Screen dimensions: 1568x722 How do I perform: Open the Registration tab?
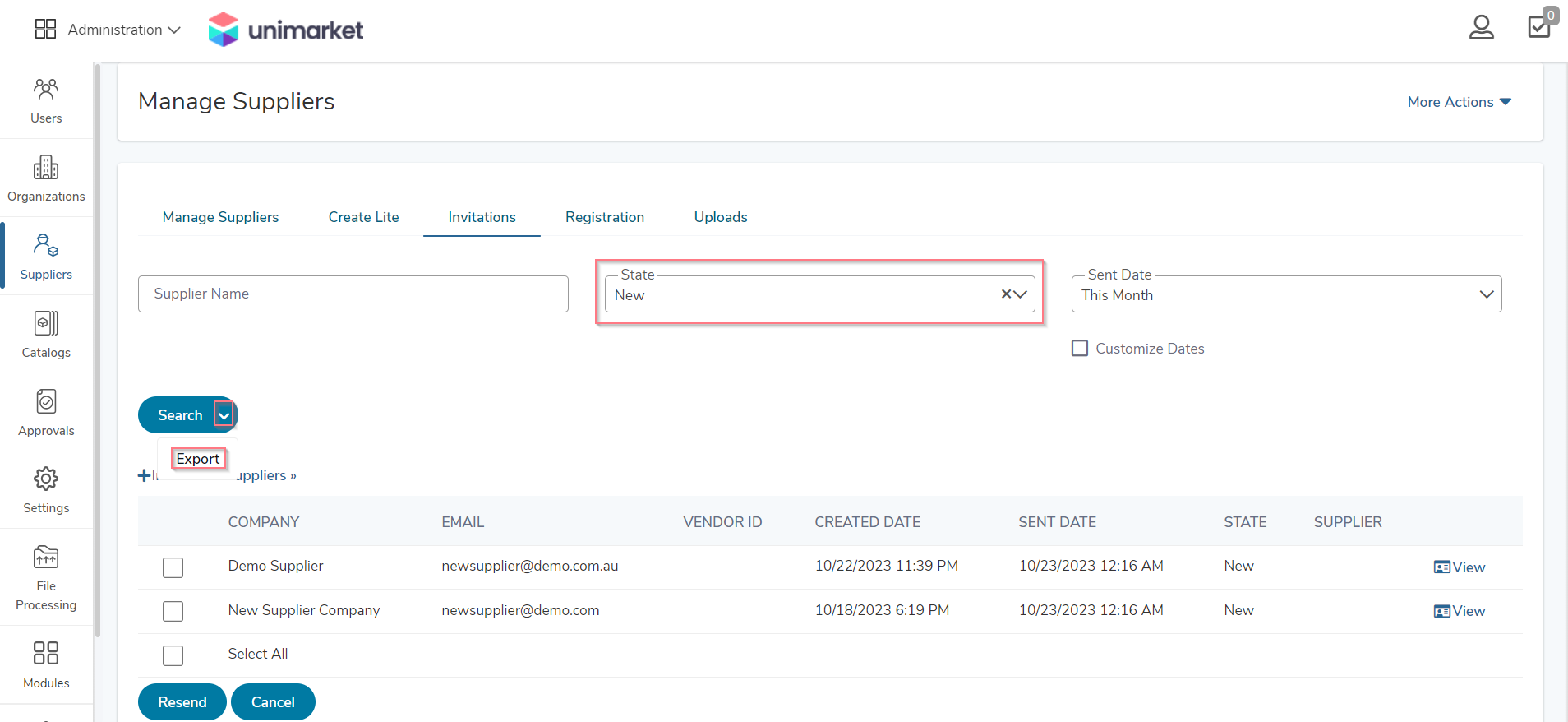605,217
